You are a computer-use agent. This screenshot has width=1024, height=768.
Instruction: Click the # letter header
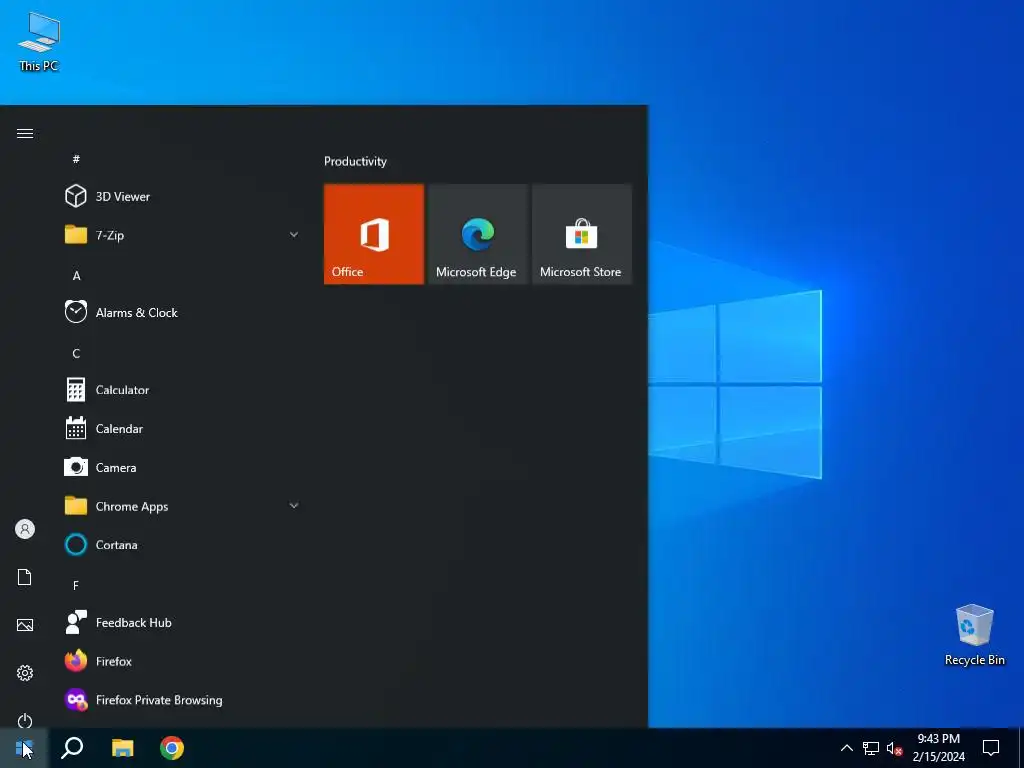point(76,159)
